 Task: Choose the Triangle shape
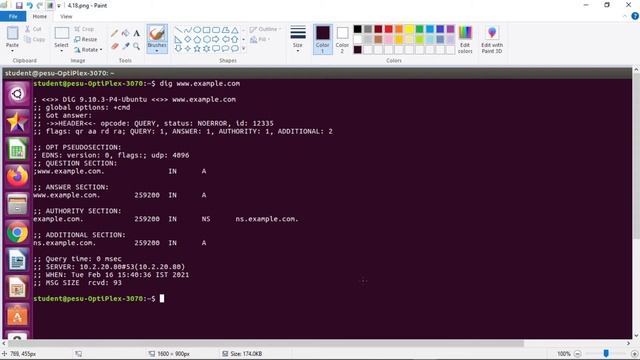(235, 30)
